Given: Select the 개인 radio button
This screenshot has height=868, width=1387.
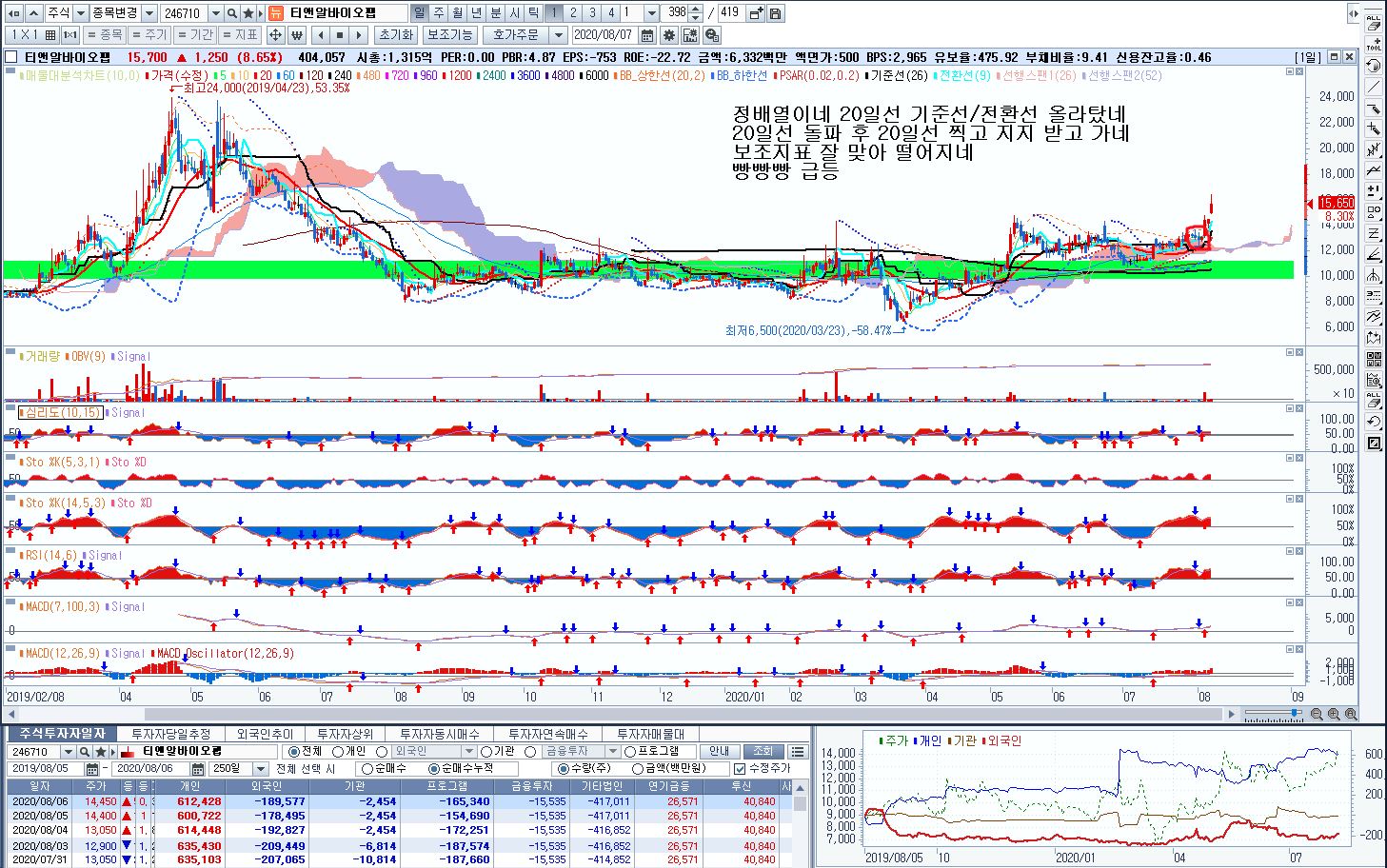Looking at the screenshot, I should click(338, 752).
